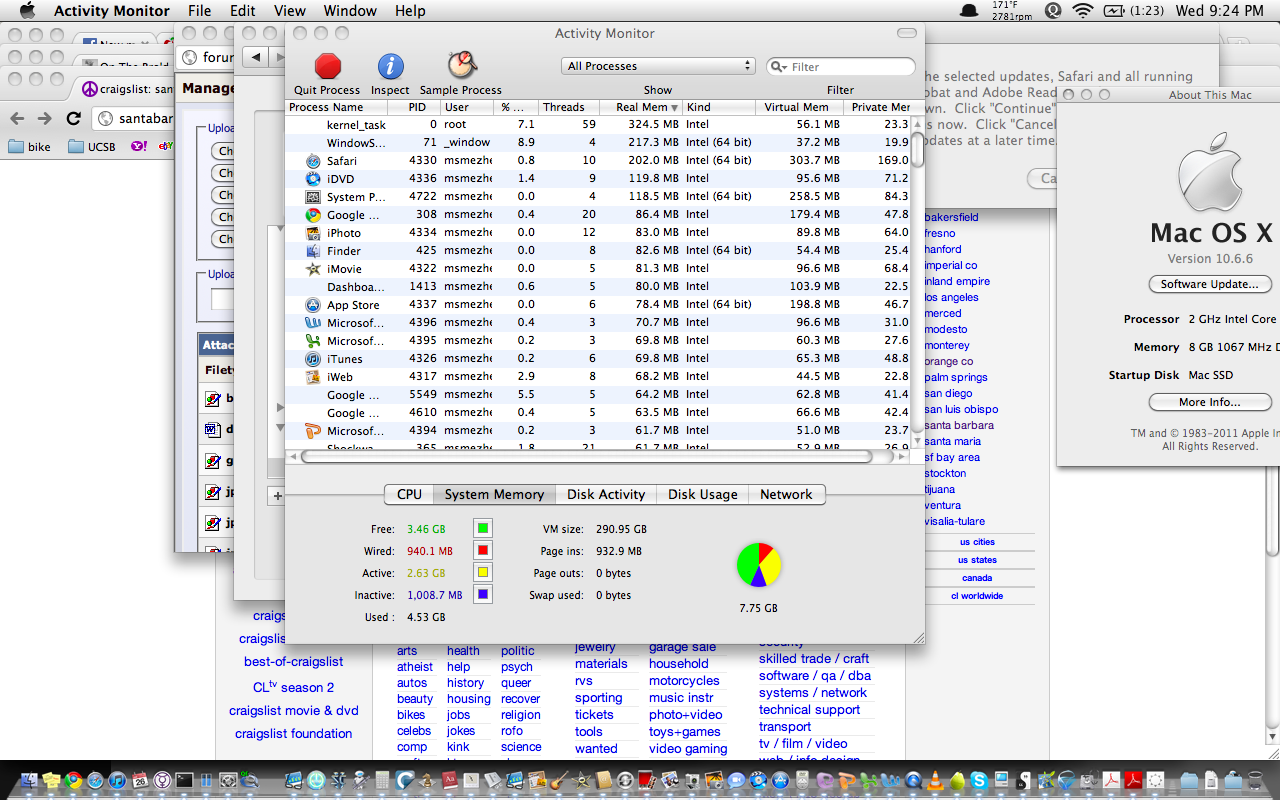The height and width of the screenshot is (800, 1280).
Task: Go back in the Chrome window
Action: click(x=16, y=118)
